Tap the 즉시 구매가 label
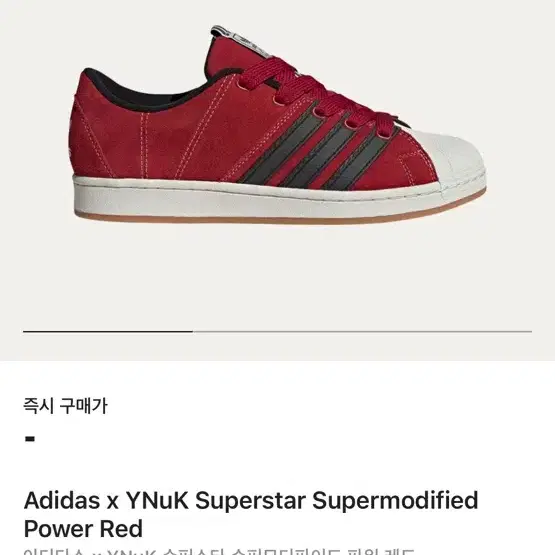Screen dimensions: 555x555 [x=65, y=406]
